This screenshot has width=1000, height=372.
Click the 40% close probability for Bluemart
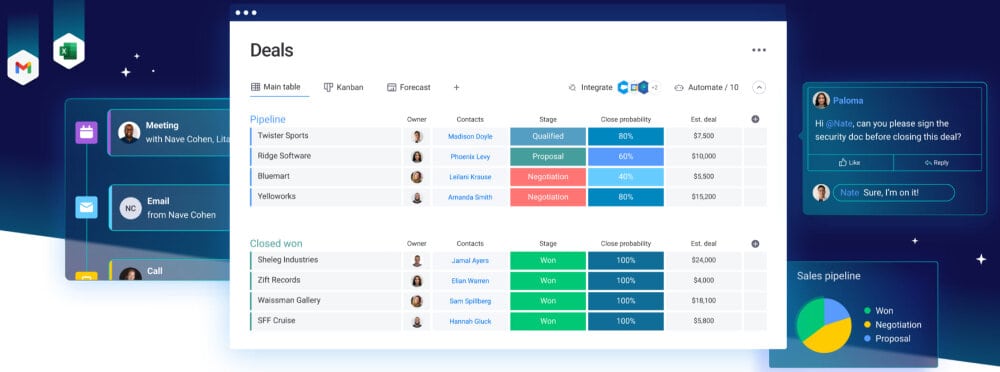pyautogui.click(x=626, y=177)
